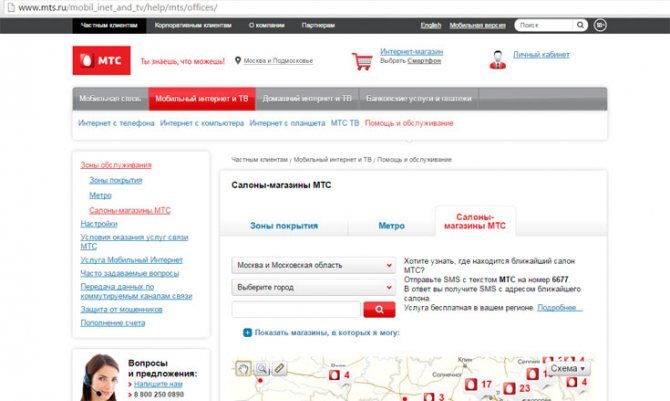The height and width of the screenshot is (401, 670).
Task: Click the address search input field
Action: click(x=295, y=309)
